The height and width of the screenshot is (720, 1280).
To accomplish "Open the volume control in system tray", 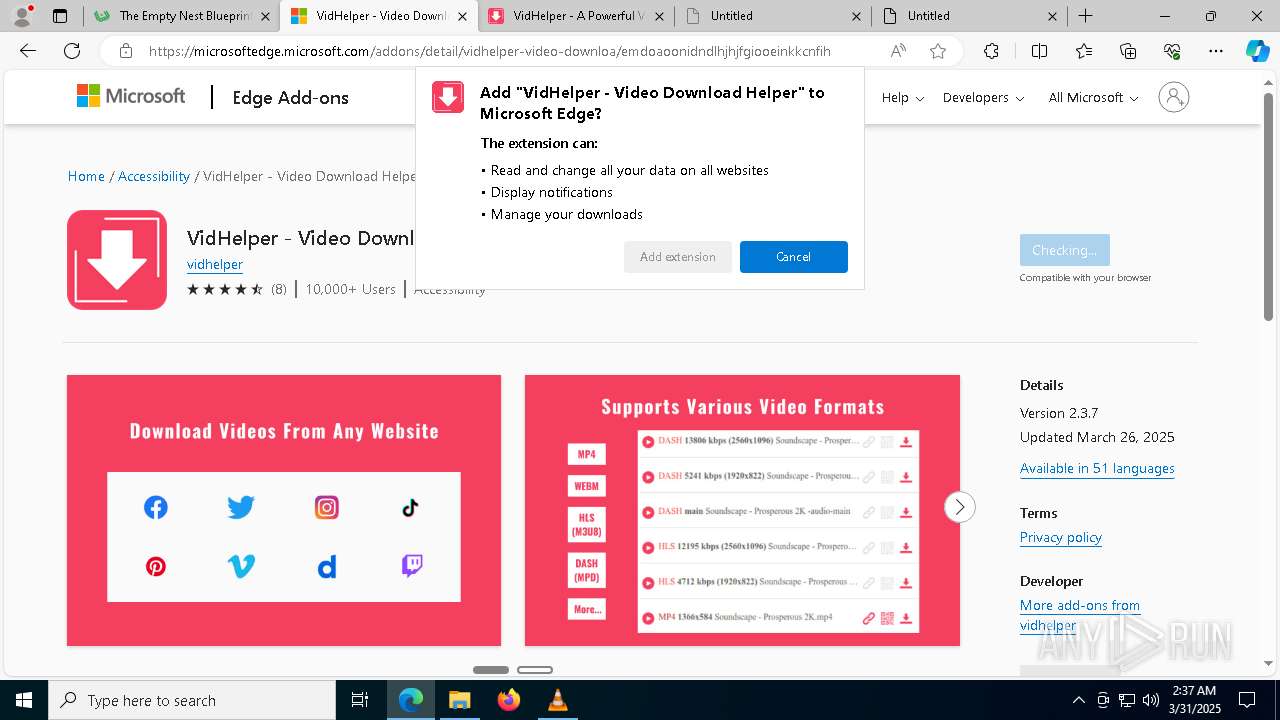I will (x=1150, y=700).
